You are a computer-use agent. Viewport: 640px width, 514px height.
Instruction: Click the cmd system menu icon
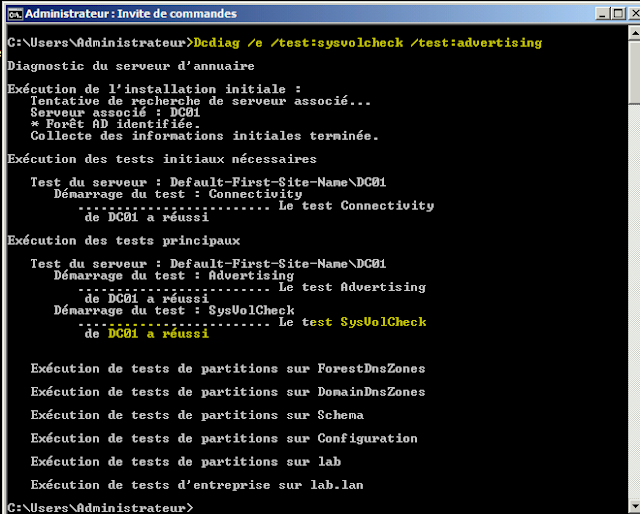[16, 14]
